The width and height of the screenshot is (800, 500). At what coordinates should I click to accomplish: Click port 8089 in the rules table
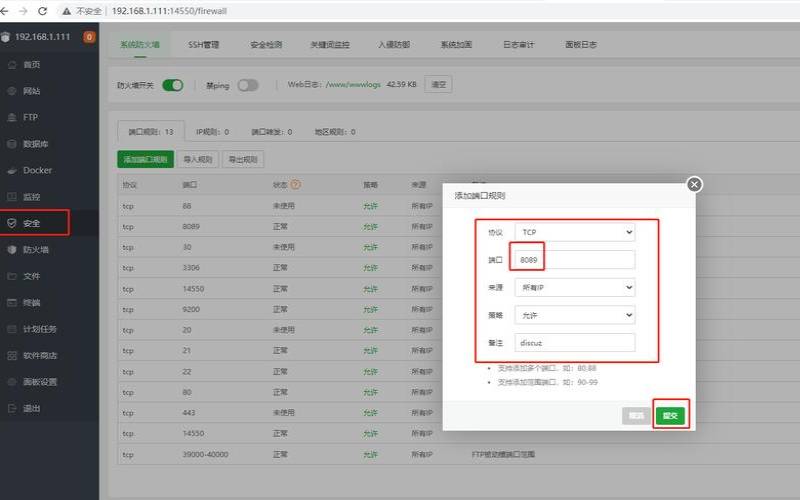coord(191,227)
